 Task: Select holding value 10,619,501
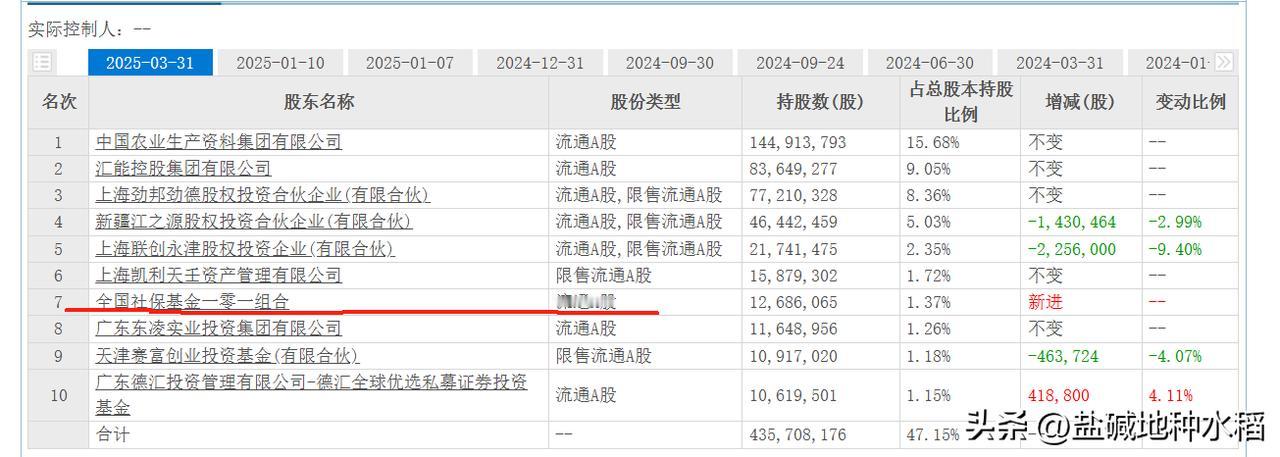tap(793, 395)
